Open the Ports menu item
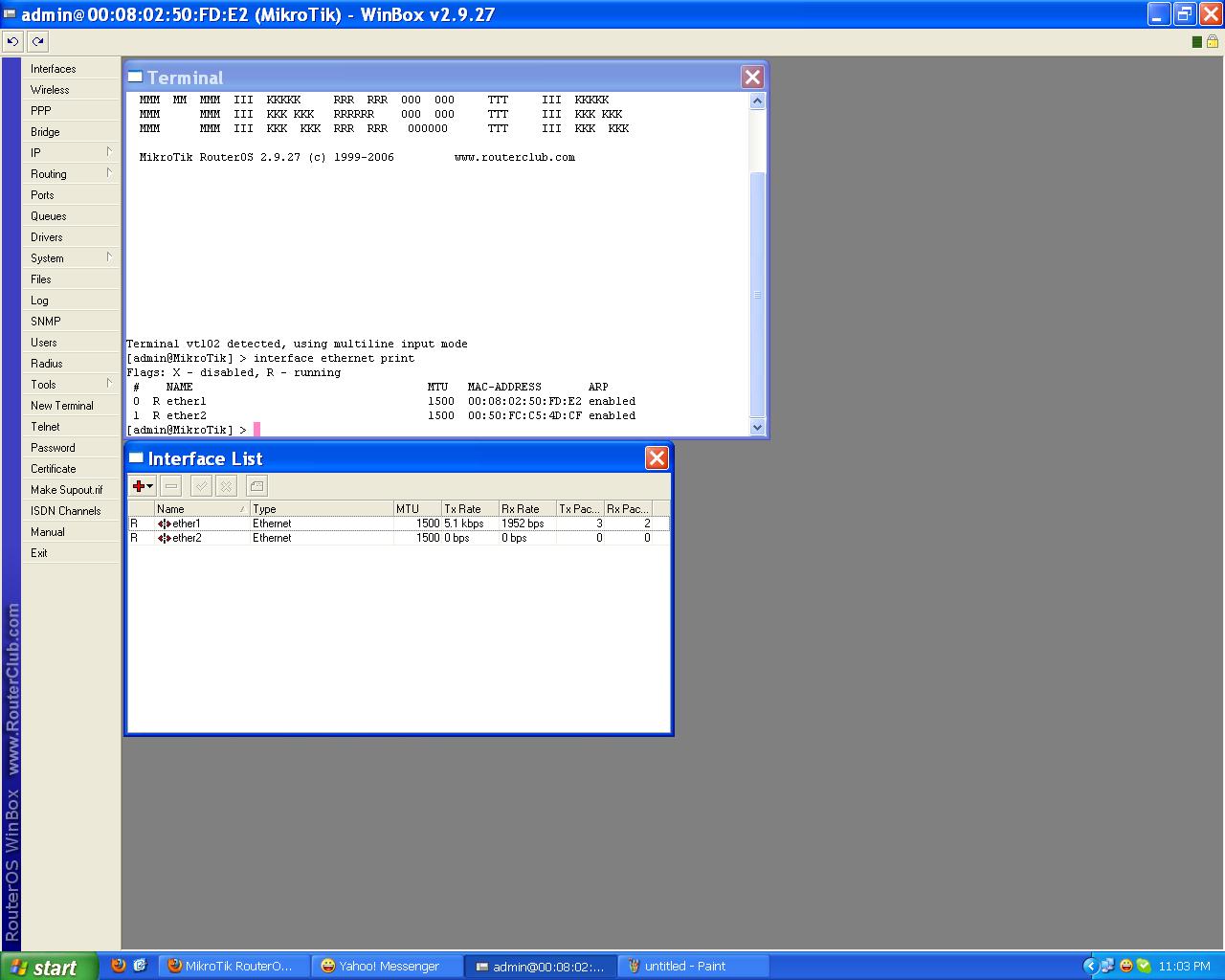Image resolution: width=1225 pixels, height=980 pixels. tap(71, 195)
